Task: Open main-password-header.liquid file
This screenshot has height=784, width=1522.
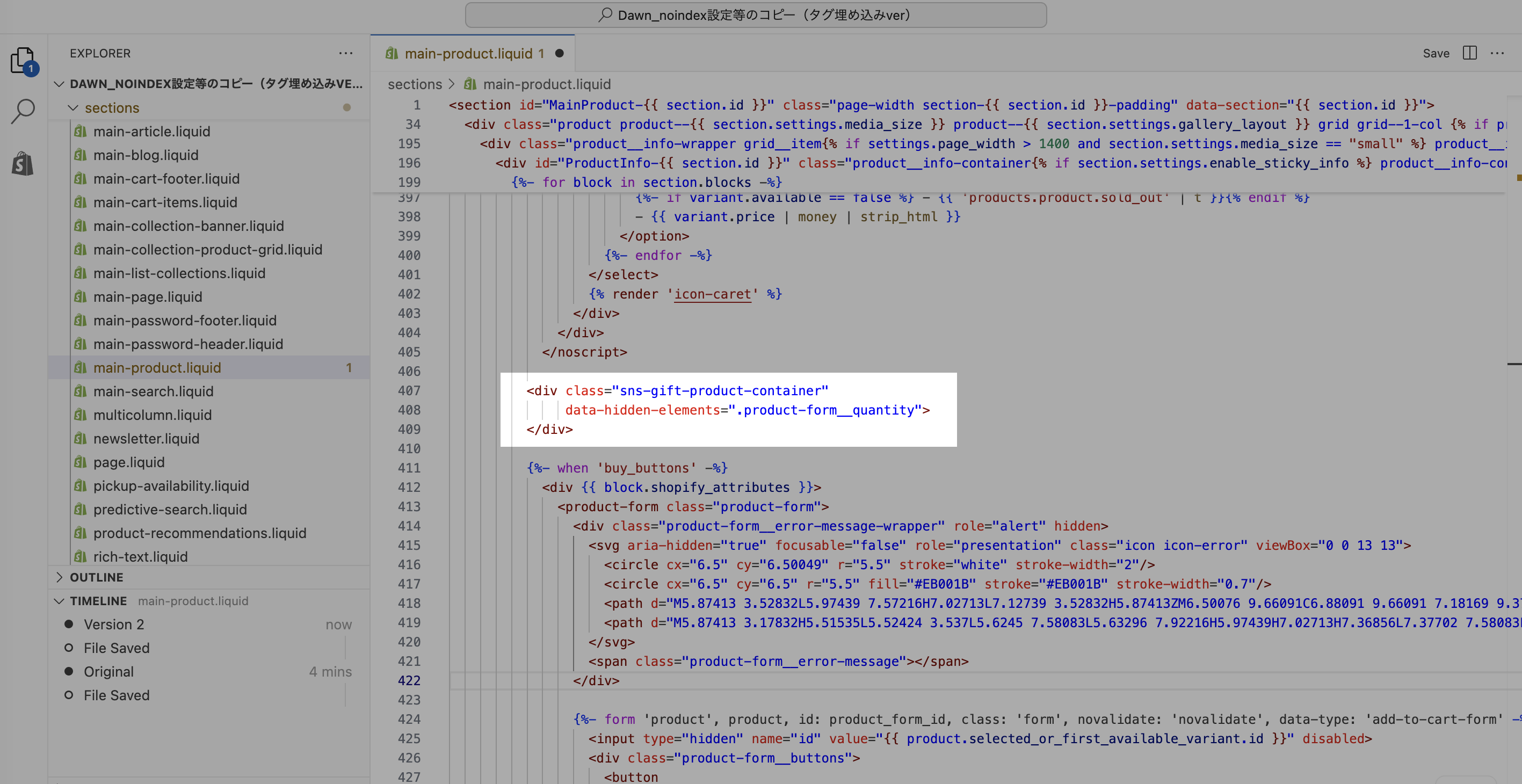Action: tap(189, 344)
